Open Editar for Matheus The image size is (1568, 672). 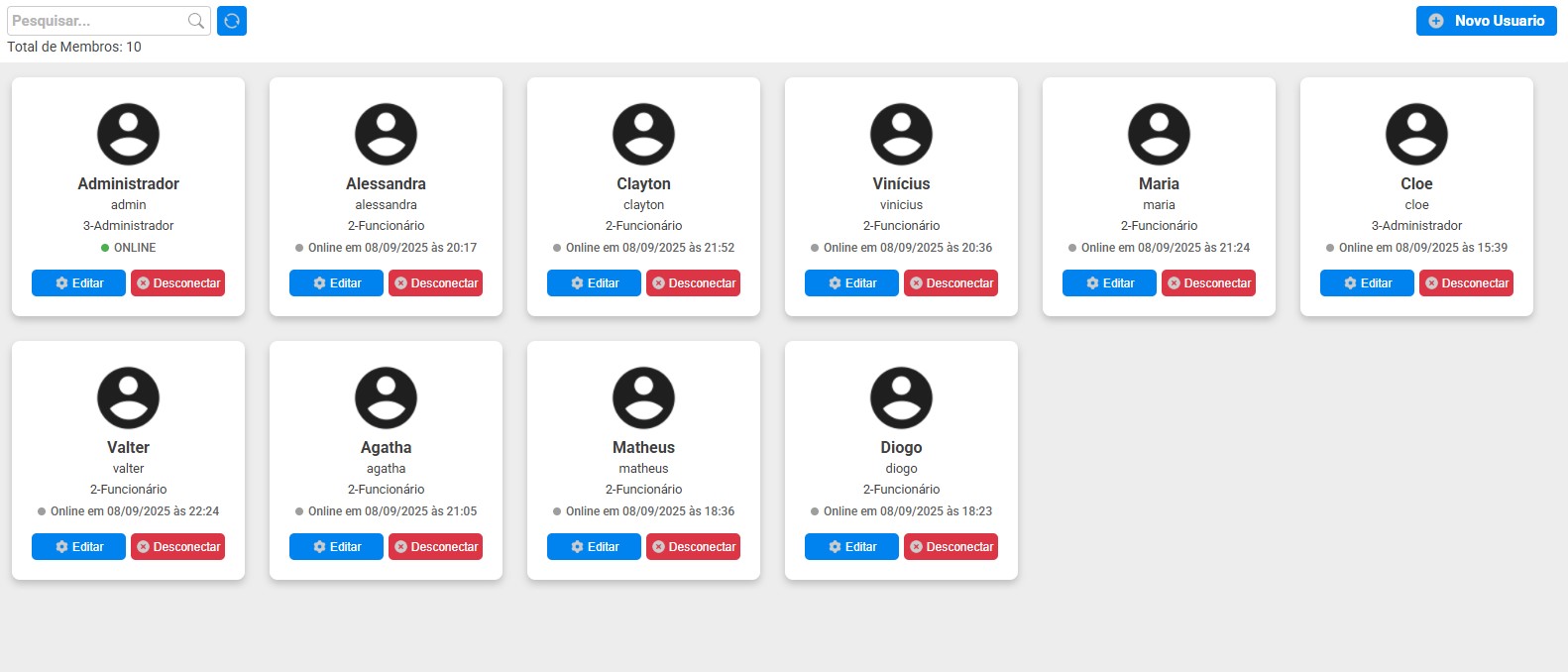(x=594, y=547)
